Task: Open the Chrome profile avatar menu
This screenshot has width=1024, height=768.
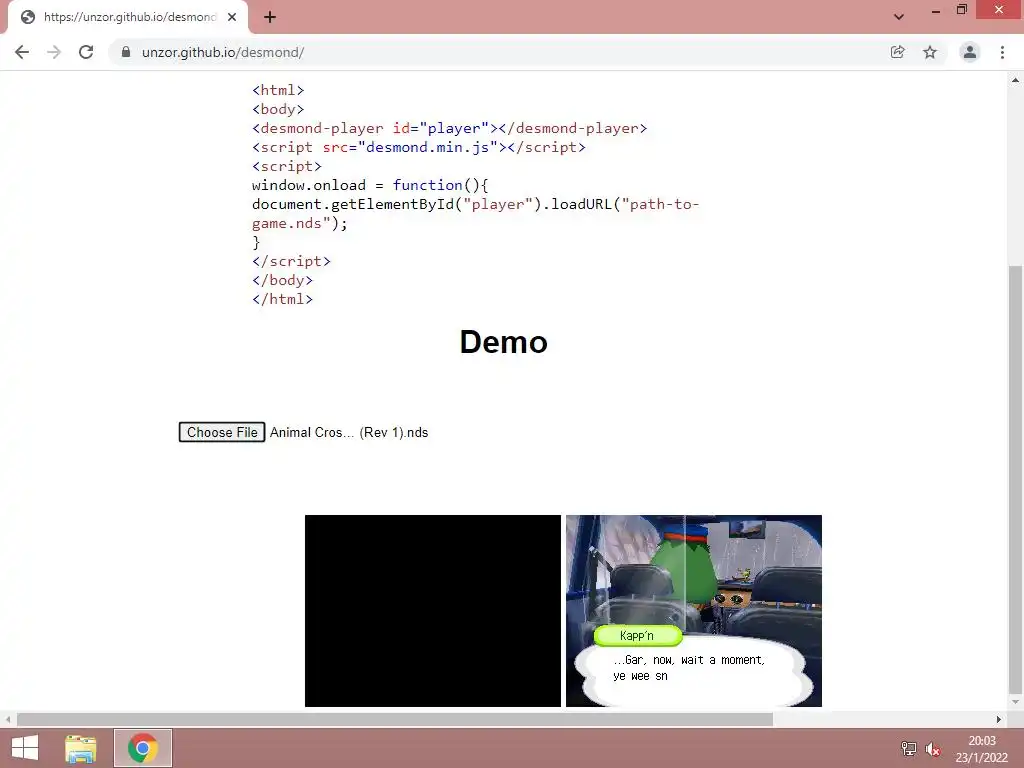Action: tap(970, 52)
